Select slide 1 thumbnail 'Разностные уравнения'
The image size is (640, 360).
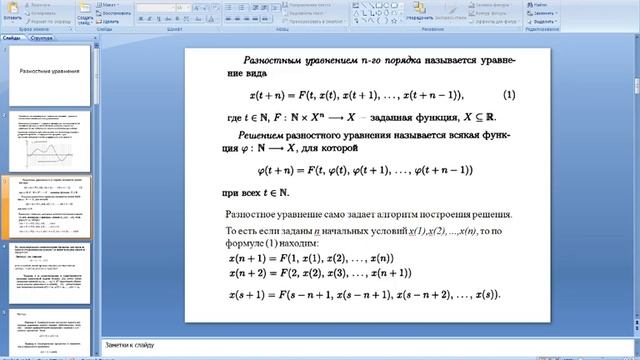49,76
